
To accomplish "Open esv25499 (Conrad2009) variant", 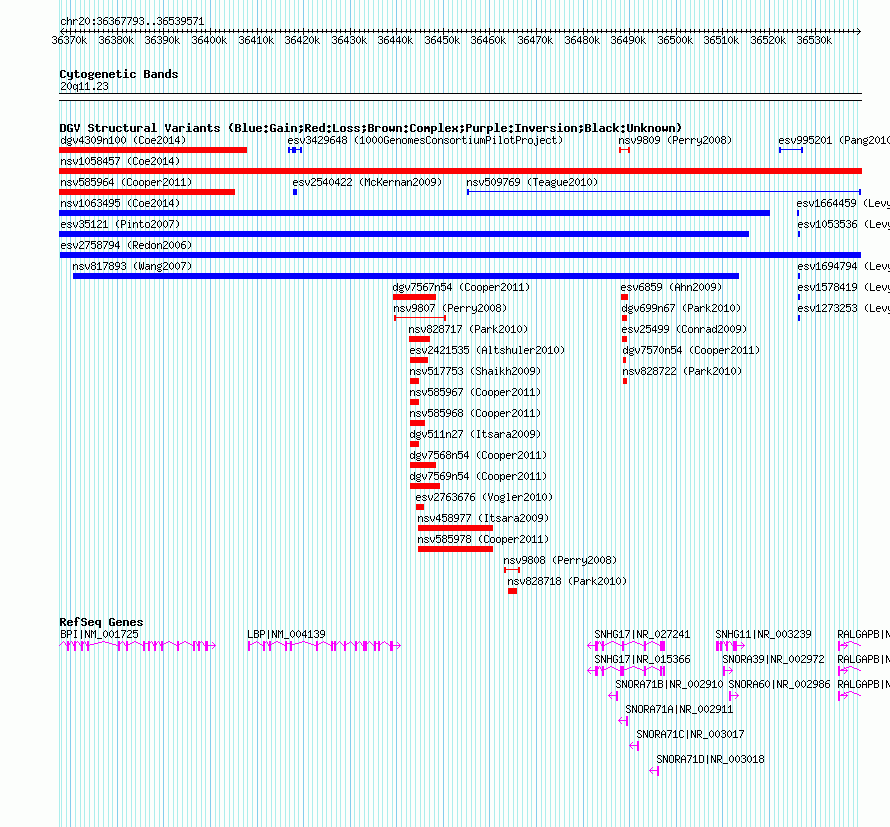I will [684, 329].
